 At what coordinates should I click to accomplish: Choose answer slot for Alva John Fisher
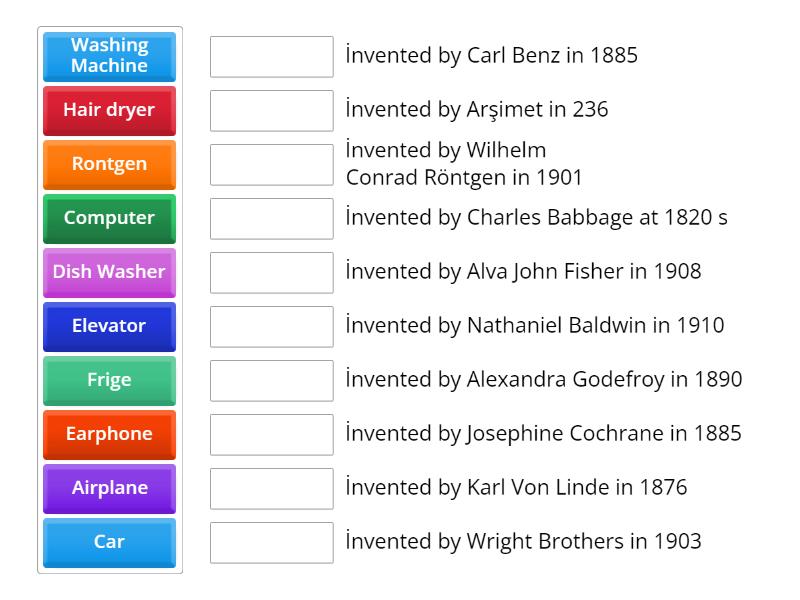271,273
